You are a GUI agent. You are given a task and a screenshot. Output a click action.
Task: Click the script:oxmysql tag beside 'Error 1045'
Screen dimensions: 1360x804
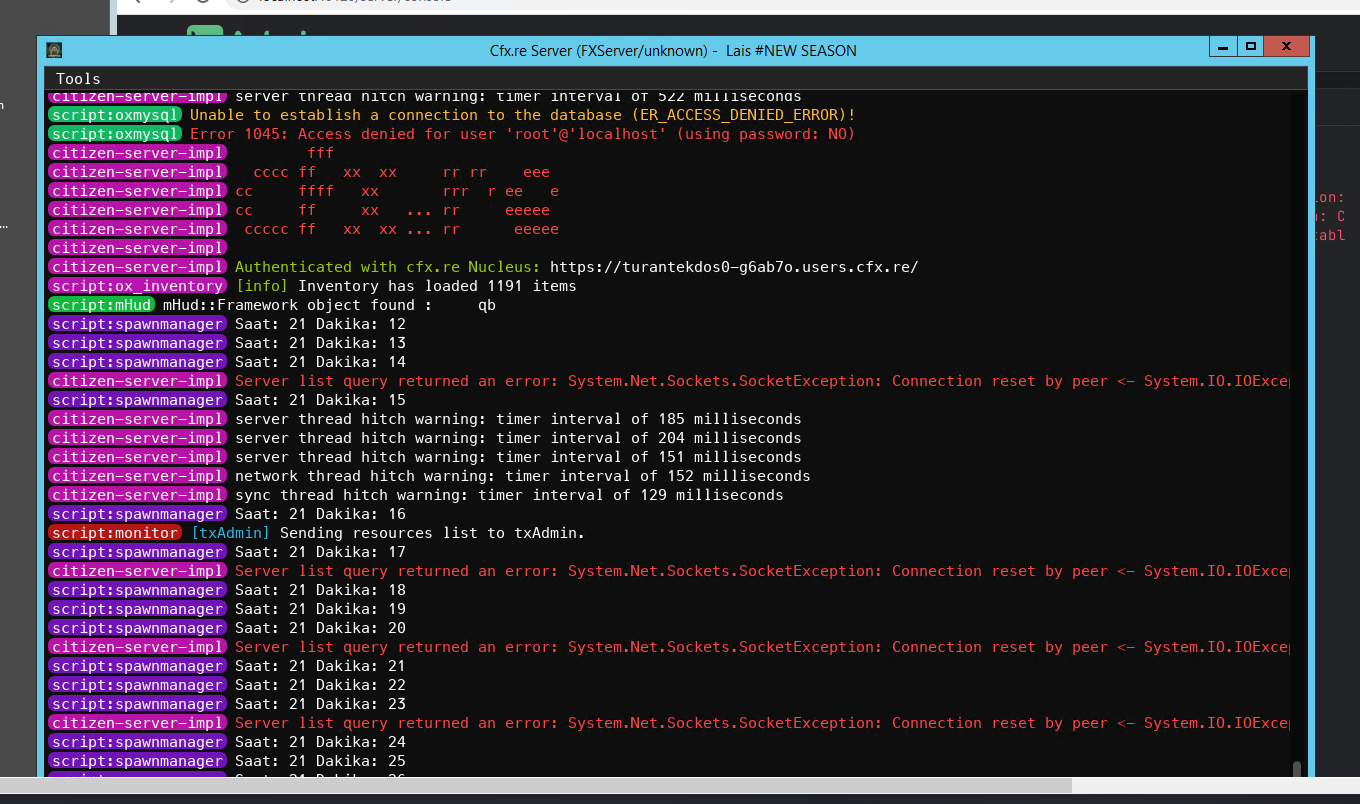(x=115, y=134)
